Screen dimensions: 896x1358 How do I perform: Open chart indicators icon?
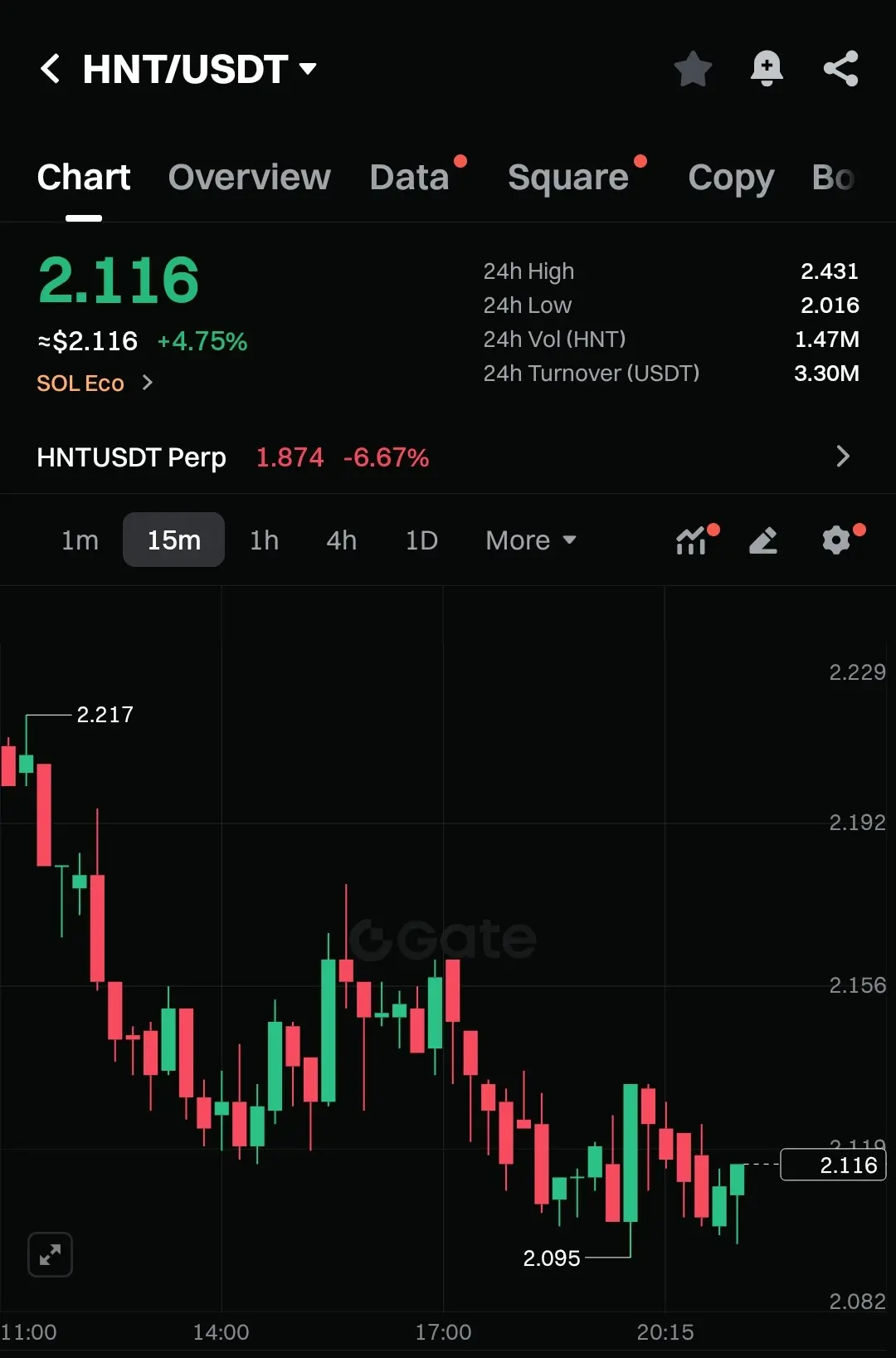691,540
